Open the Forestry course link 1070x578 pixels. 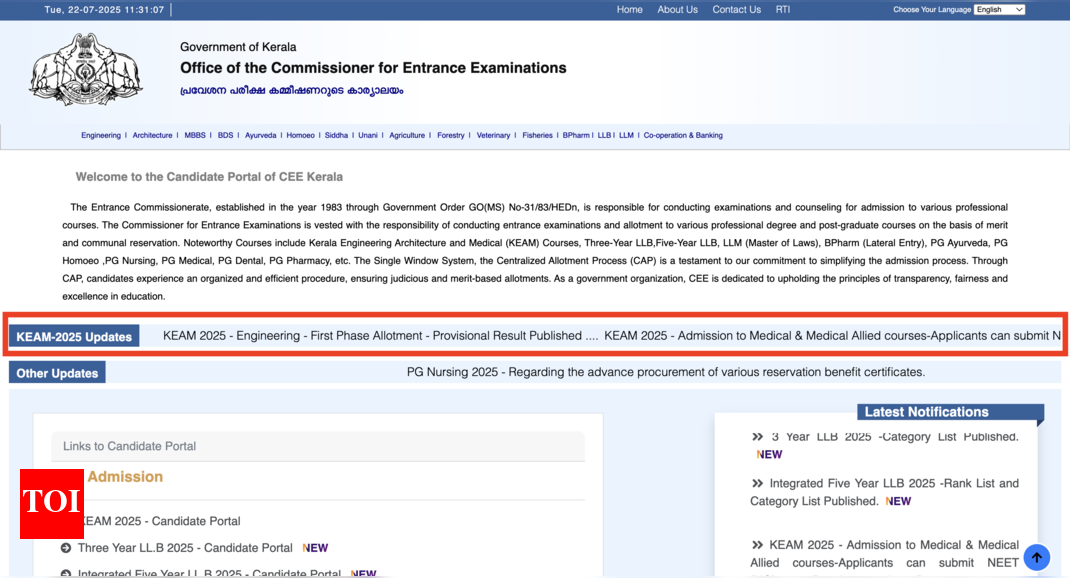(x=450, y=135)
